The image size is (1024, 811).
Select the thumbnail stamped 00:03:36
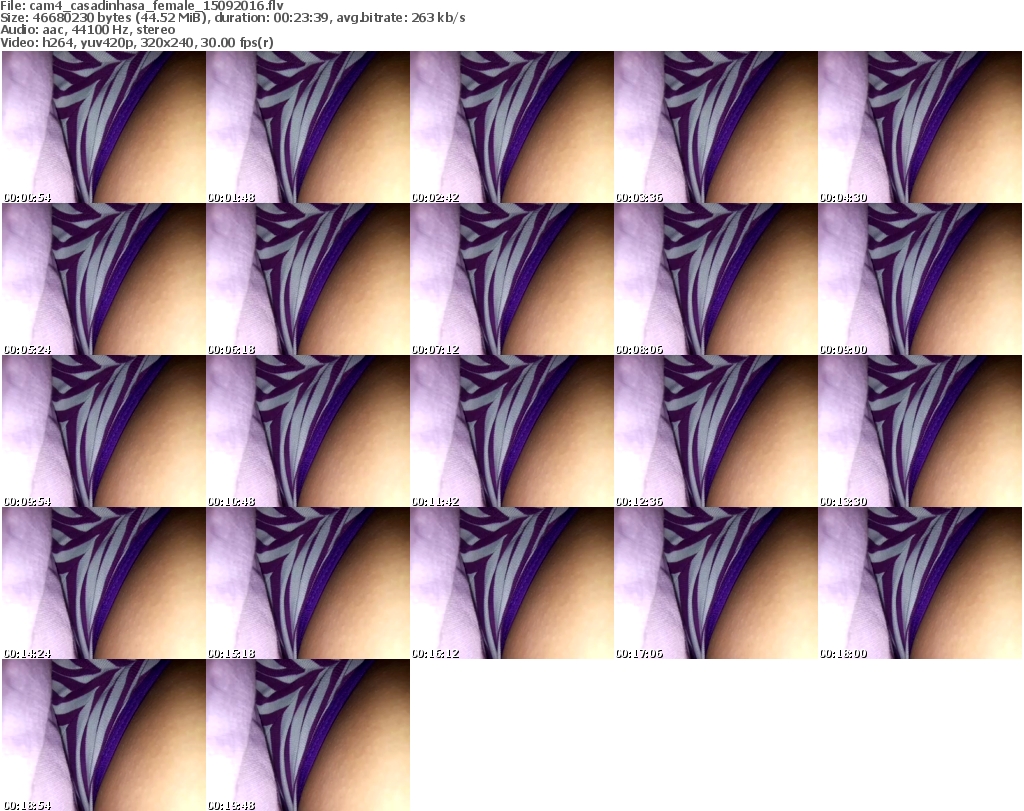point(716,127)
